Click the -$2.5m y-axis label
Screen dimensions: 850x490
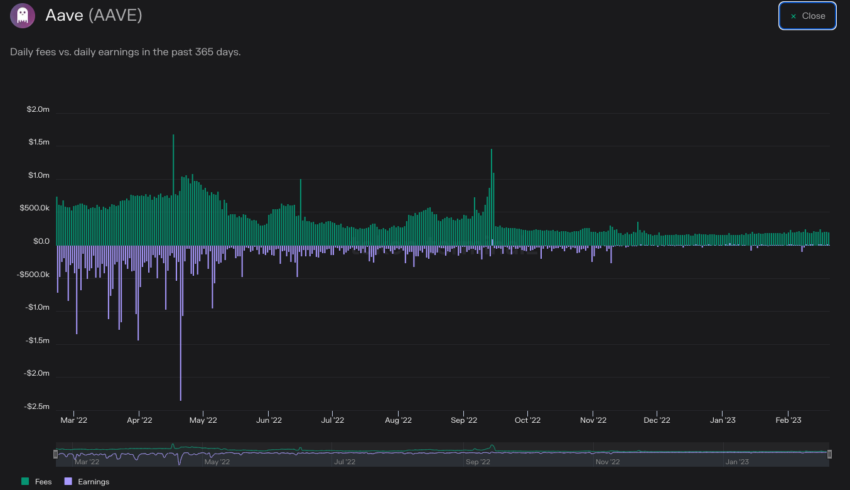36,407
